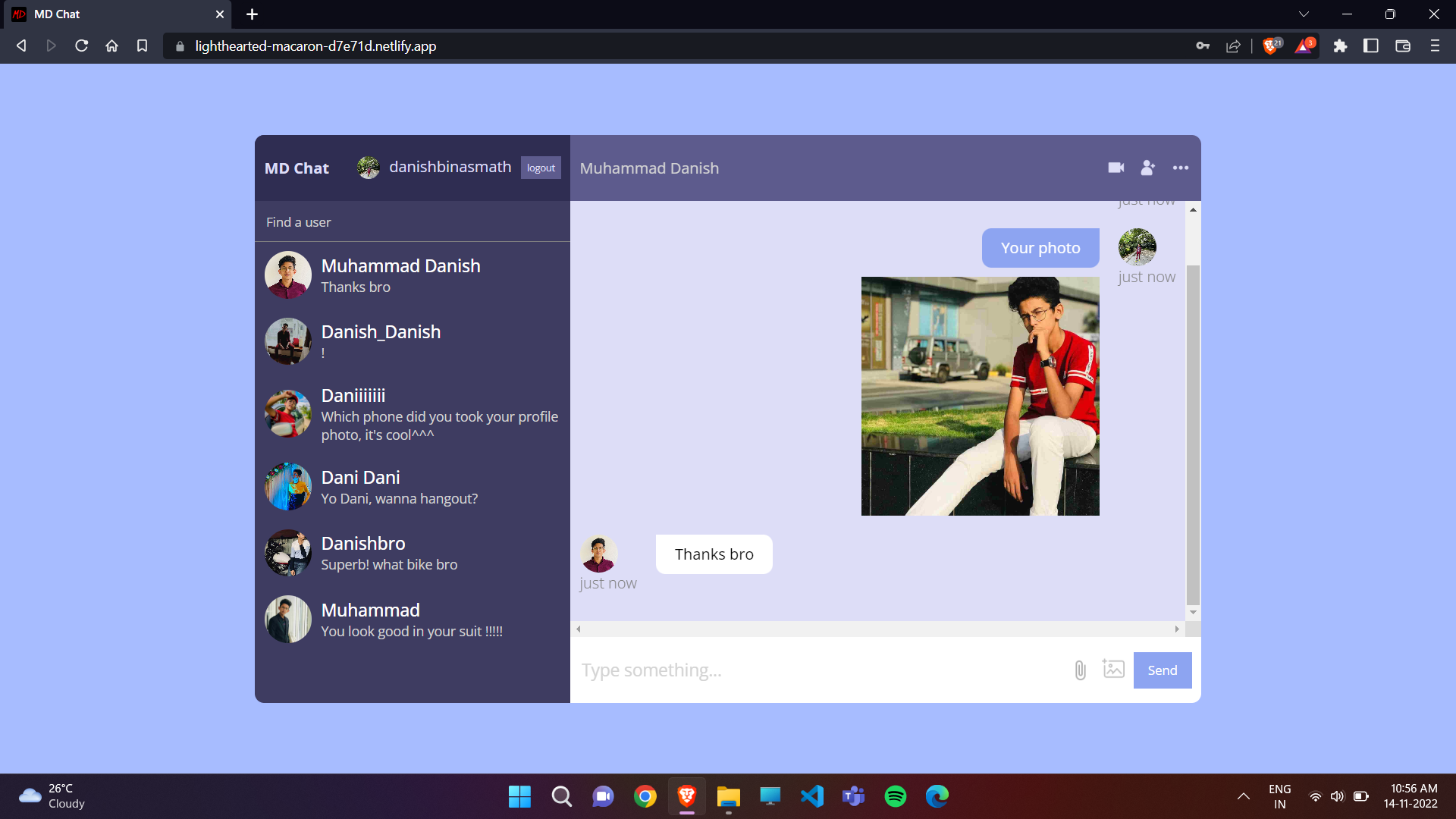Open the chat options three-dot menu
Screen dimensions: 1456x819
click(x=1181, y=168)
